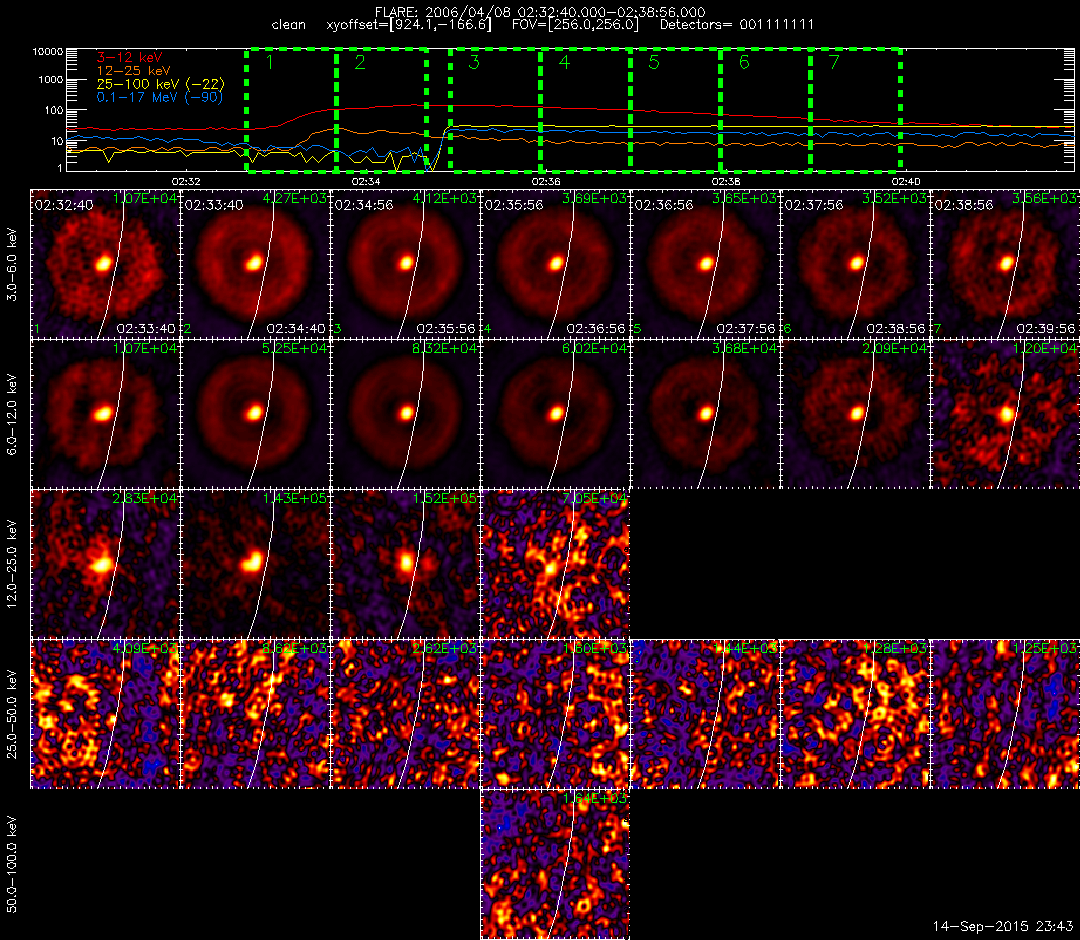Select the 12.0-25.0 keV image labeled 1.43E+05
Image resolution: width=1080 pixels, height=940 pixels.
coord(256,565)
